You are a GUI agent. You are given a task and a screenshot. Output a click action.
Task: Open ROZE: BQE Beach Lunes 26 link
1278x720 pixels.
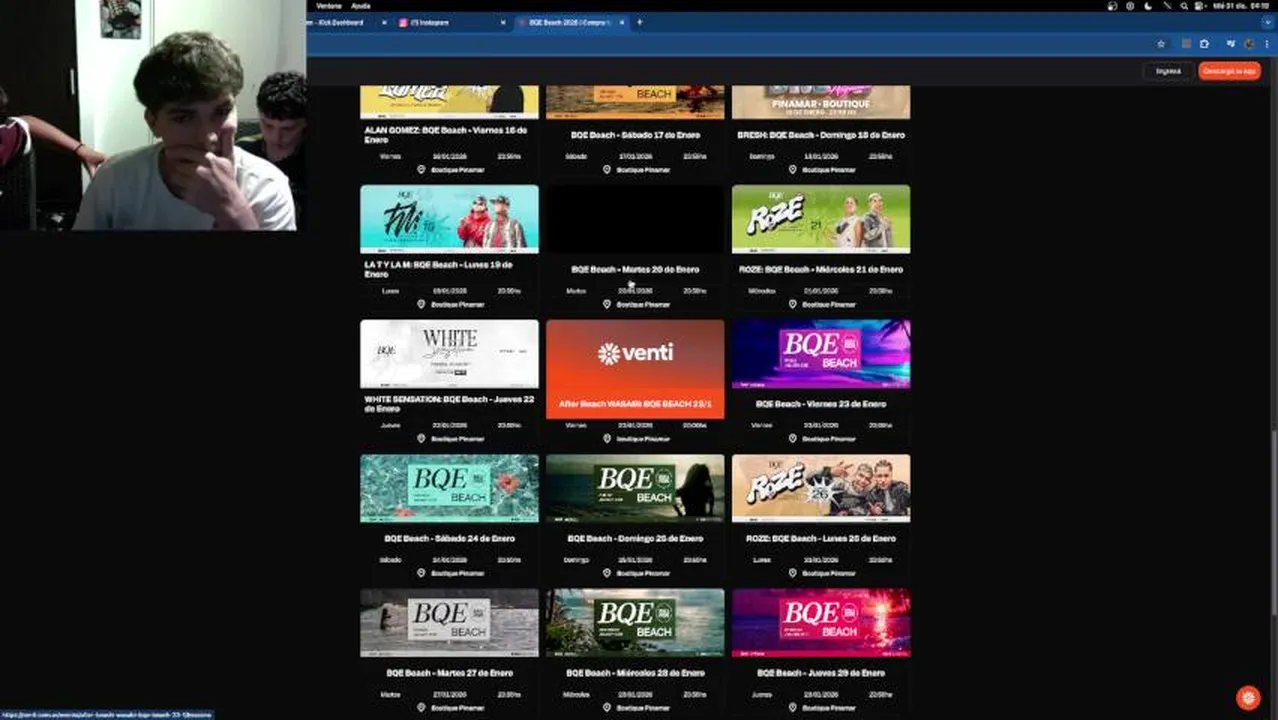(x=821, y=538)
